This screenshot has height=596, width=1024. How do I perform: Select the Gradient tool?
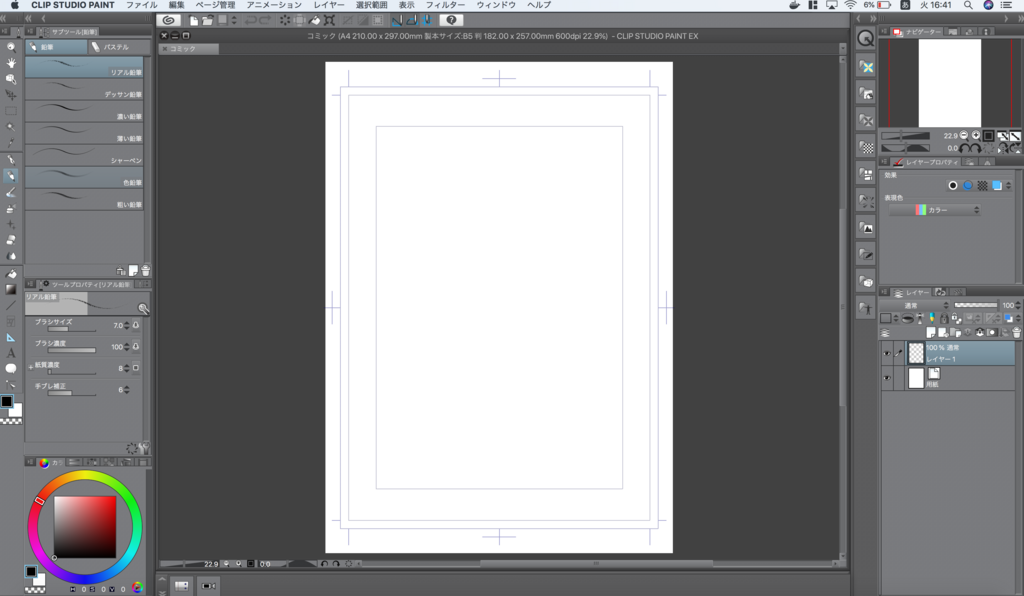(x=10, y=289)
